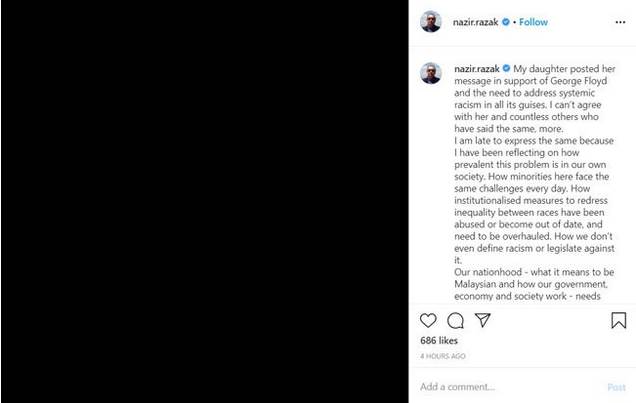Open the header username nazir.razak
The image size is (636, 403).
pos(475,22)
